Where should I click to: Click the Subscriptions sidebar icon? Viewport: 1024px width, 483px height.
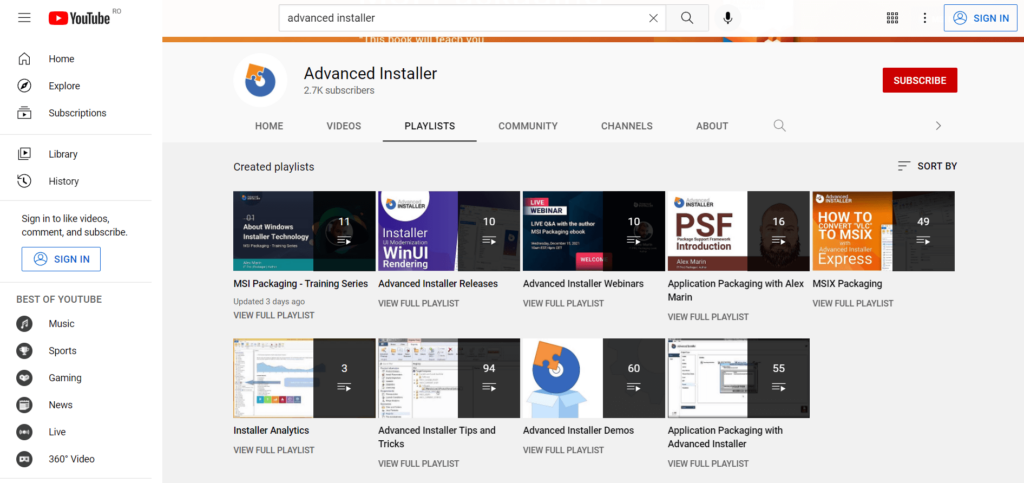click(24, 113)
